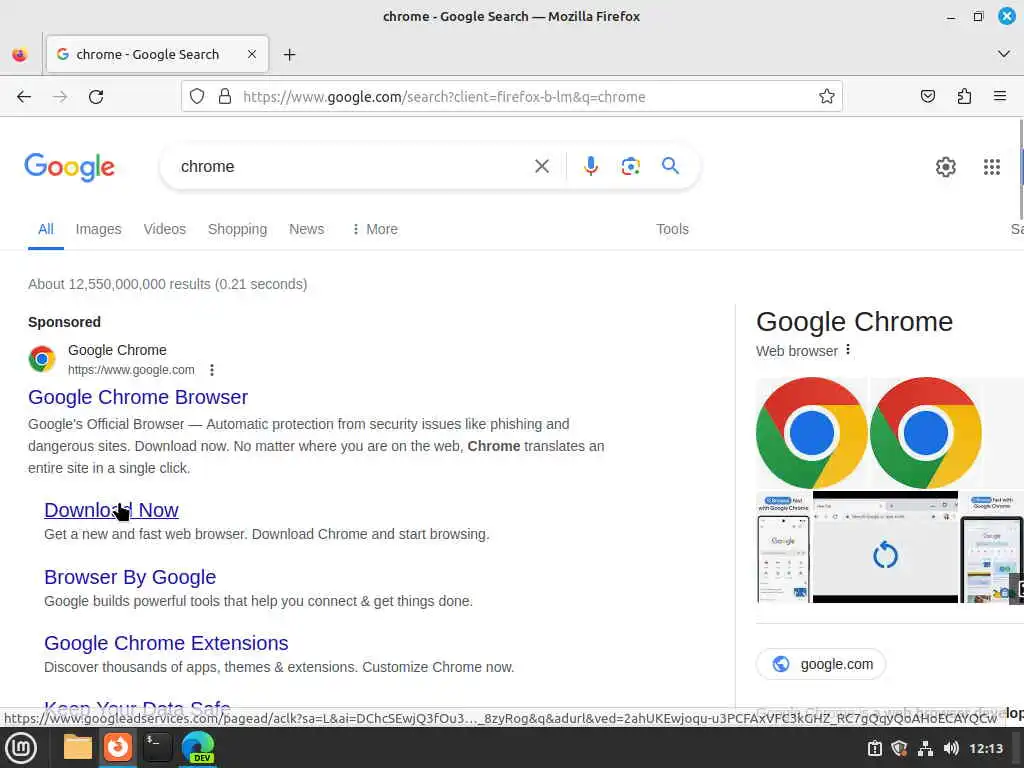The image size is (1024, 768).
Task: Open phone screenshot thumbnail on left
Action: (x=783, y=547)
